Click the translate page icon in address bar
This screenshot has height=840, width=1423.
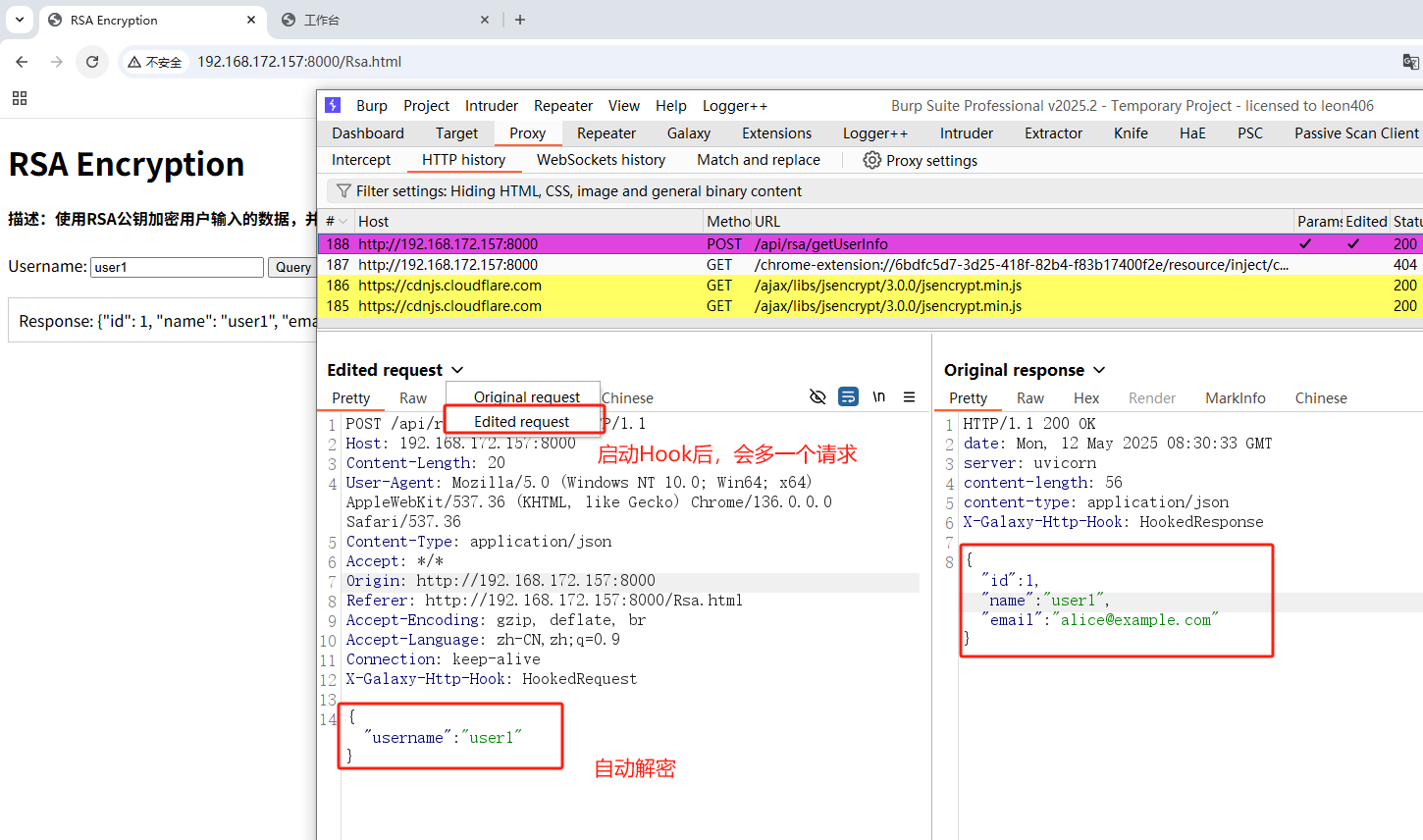[x=1410, y=62]
